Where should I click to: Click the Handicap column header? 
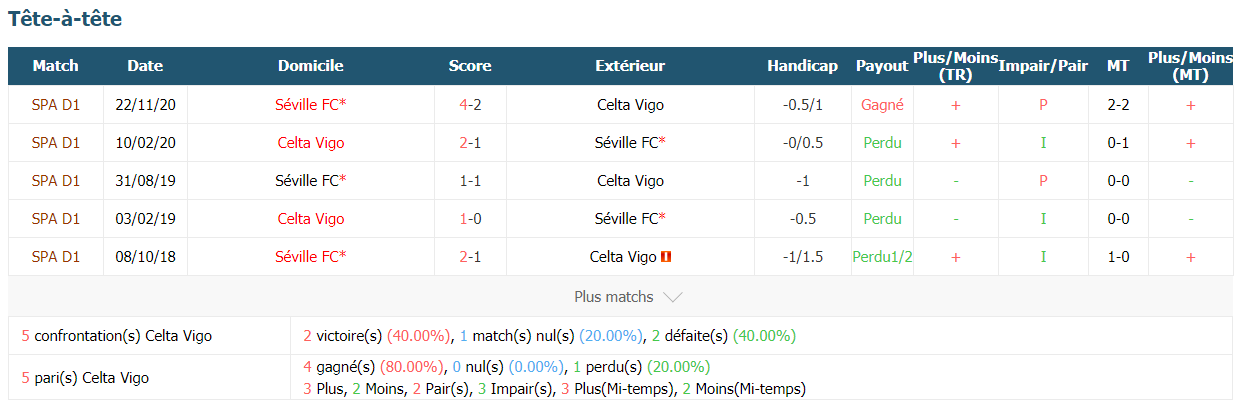click(802, 66)
